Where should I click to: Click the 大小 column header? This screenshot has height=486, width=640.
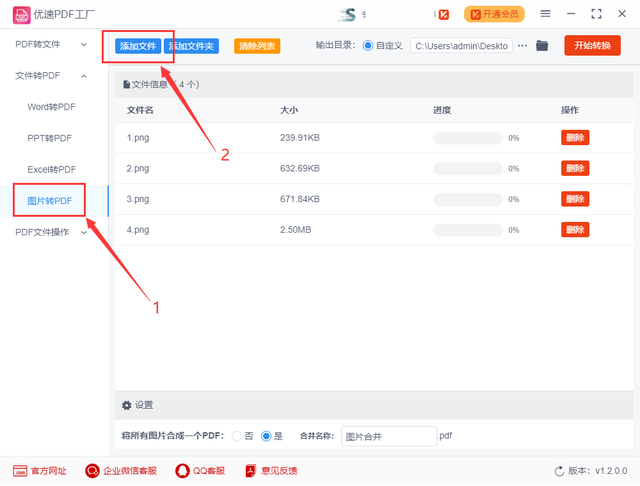pyautogui.click(x=289, y=110)
